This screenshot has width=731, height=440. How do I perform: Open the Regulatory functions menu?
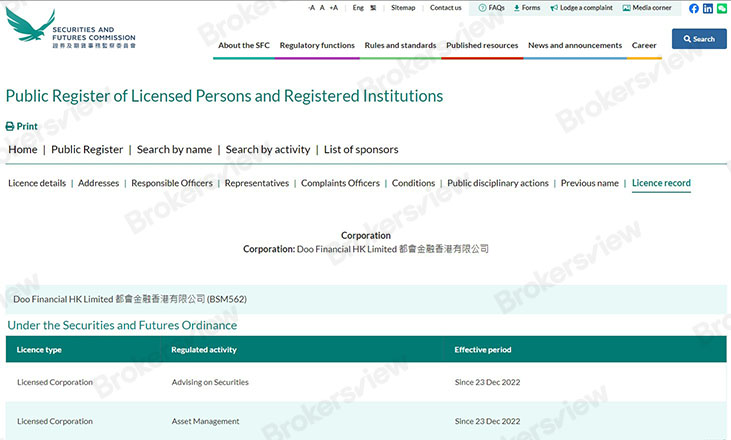(x=317, y=45)
